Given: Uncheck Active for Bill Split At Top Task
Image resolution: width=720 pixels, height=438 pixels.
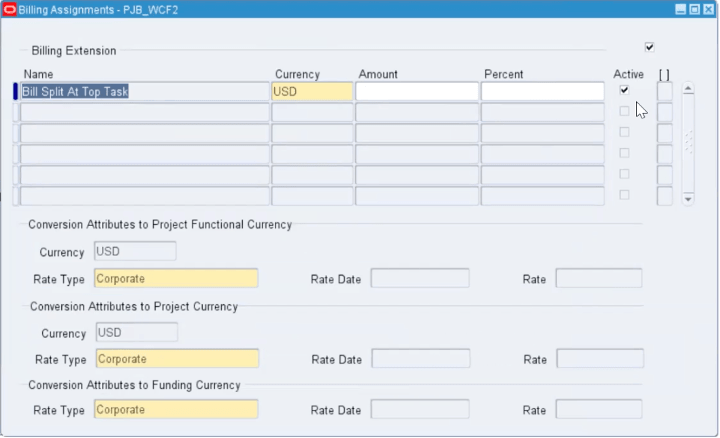Looking at the screenshot, I should coord(624,90).
